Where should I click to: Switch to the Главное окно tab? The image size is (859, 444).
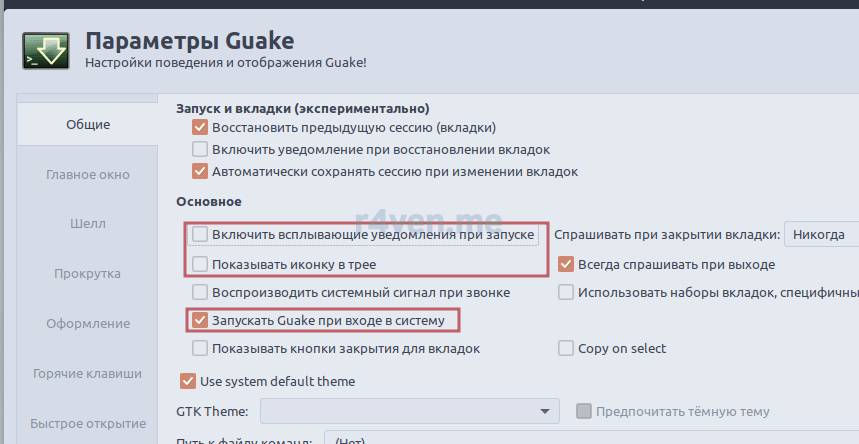click(x=88, y=174)
